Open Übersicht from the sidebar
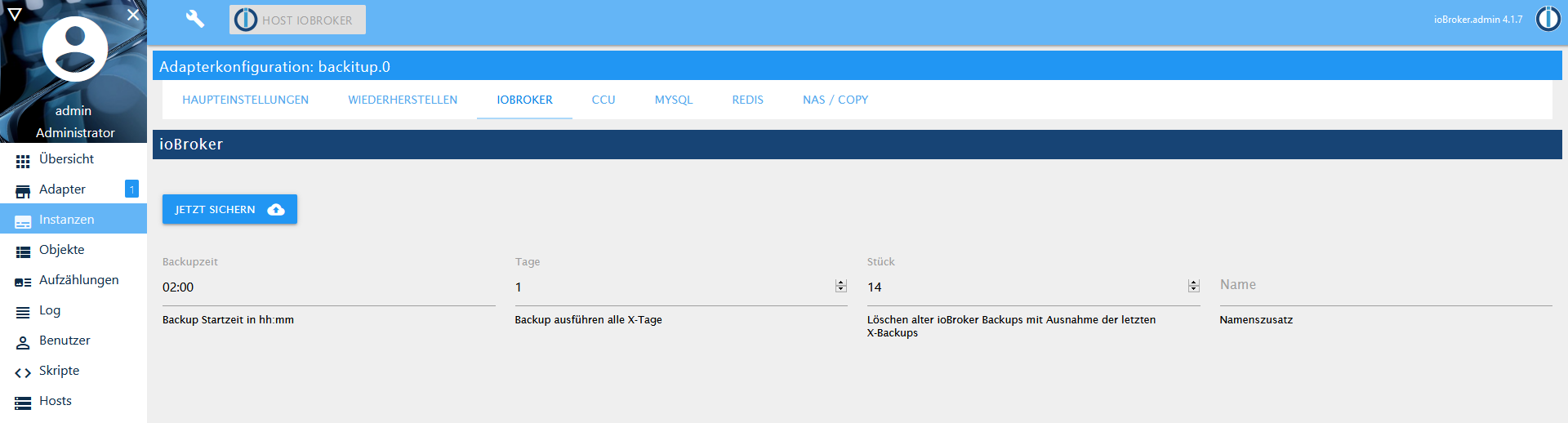The height and width of the screenshot is (423, 1568). pos(73,159)
